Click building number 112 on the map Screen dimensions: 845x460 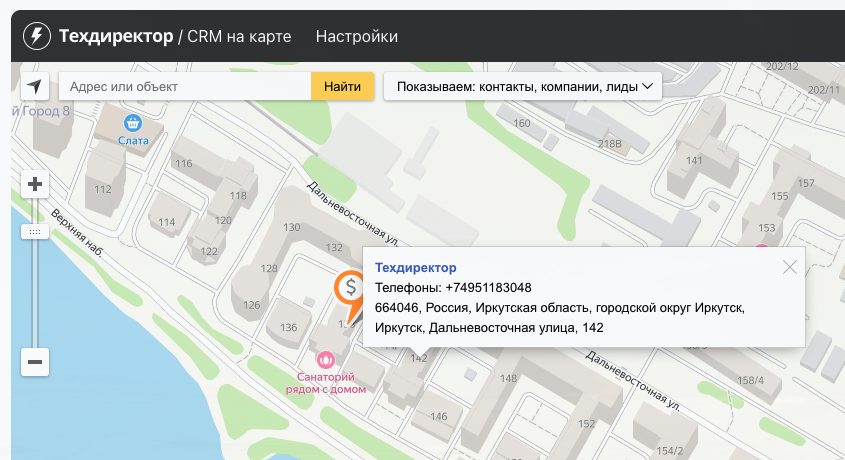pos(102,189)
